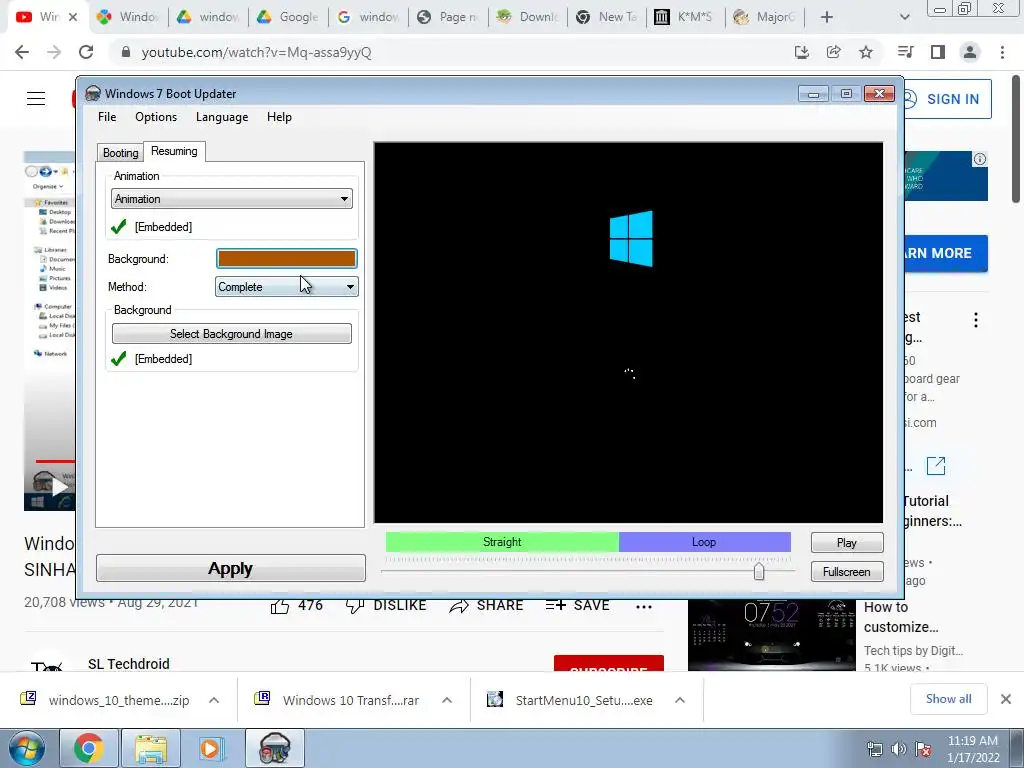Click the Fullscreen button
The width and height of the screenshot is (1024, 768).
[x=847, y=571]
